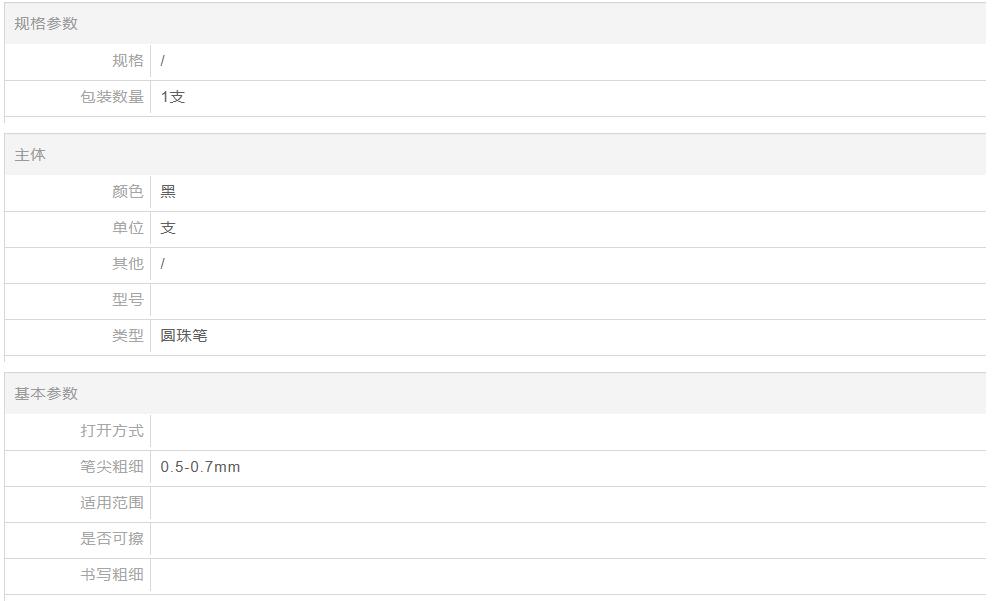The image size is (994, 601).
Task: Select the 0.5-0.7mm tip size value
Action: click(x=200, y=467)
